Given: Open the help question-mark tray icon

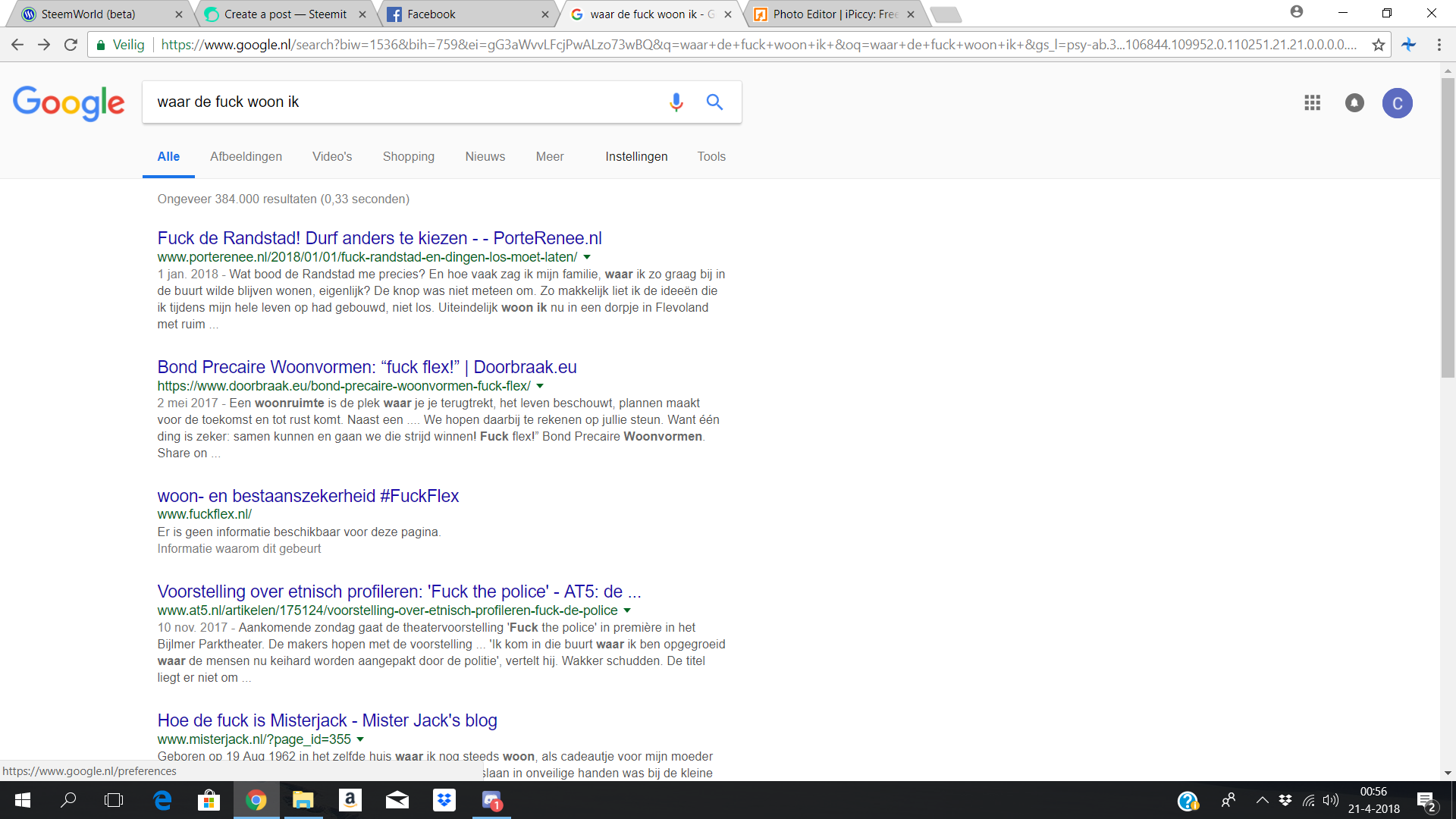Looking at the screenshot, I should (x=1188, y=801).
